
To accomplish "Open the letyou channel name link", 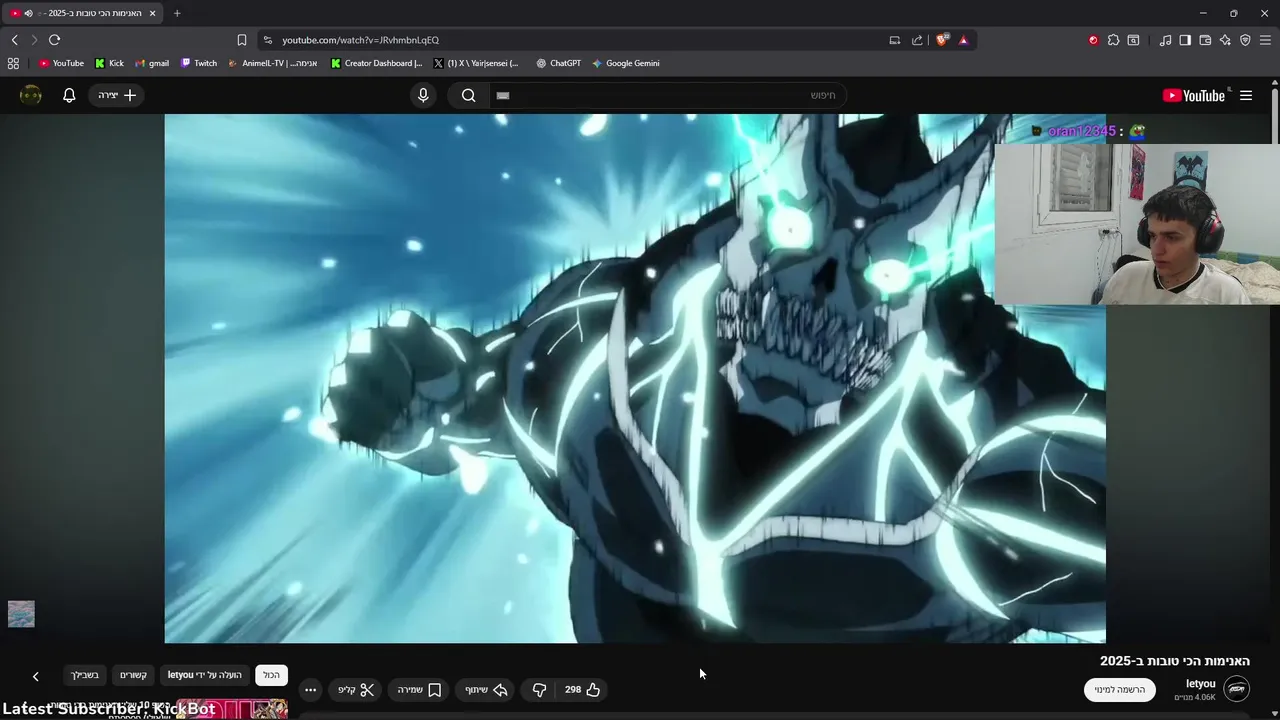I will point(1200,684).
